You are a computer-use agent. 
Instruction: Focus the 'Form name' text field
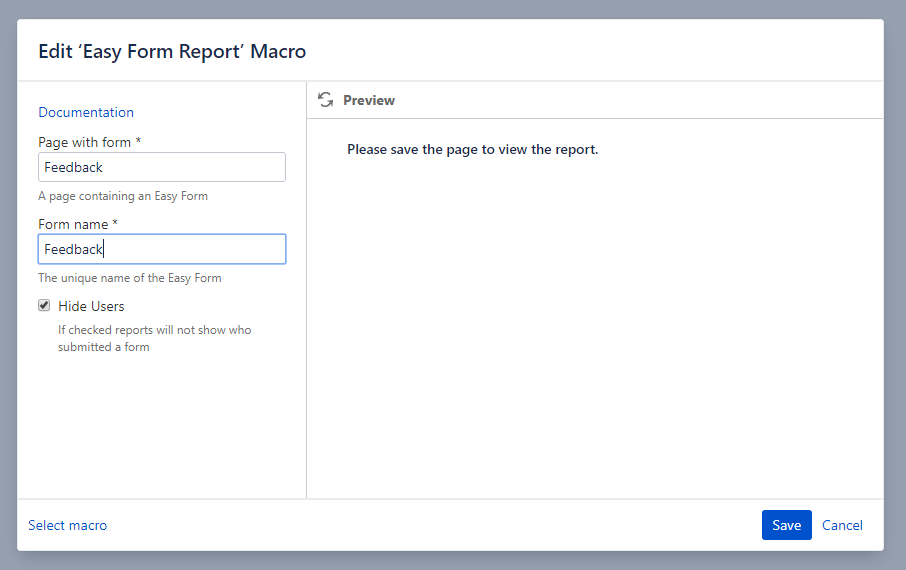click(162, 249)
